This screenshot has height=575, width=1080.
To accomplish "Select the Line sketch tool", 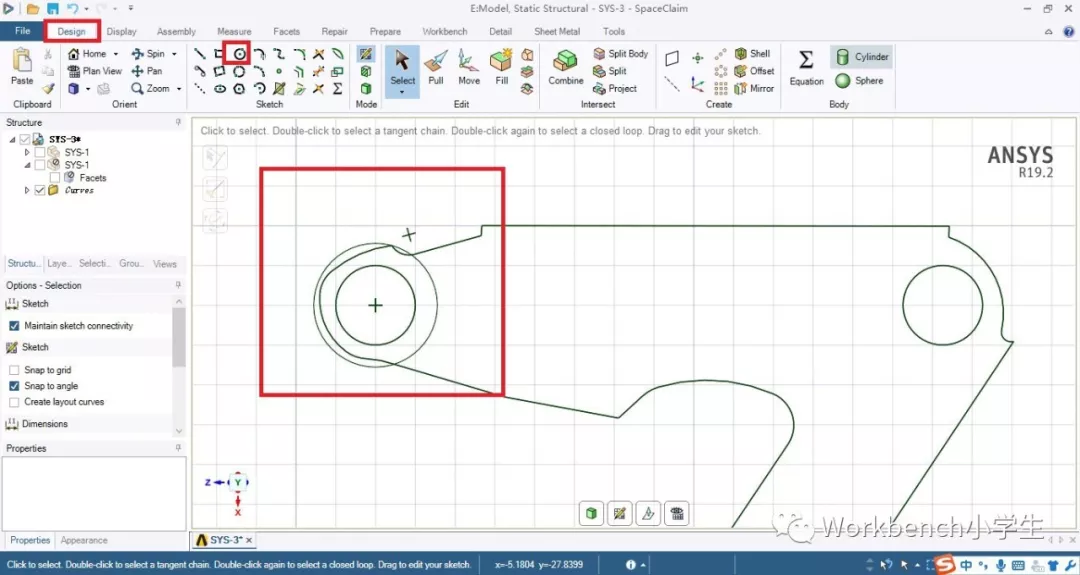I will 200,53.
